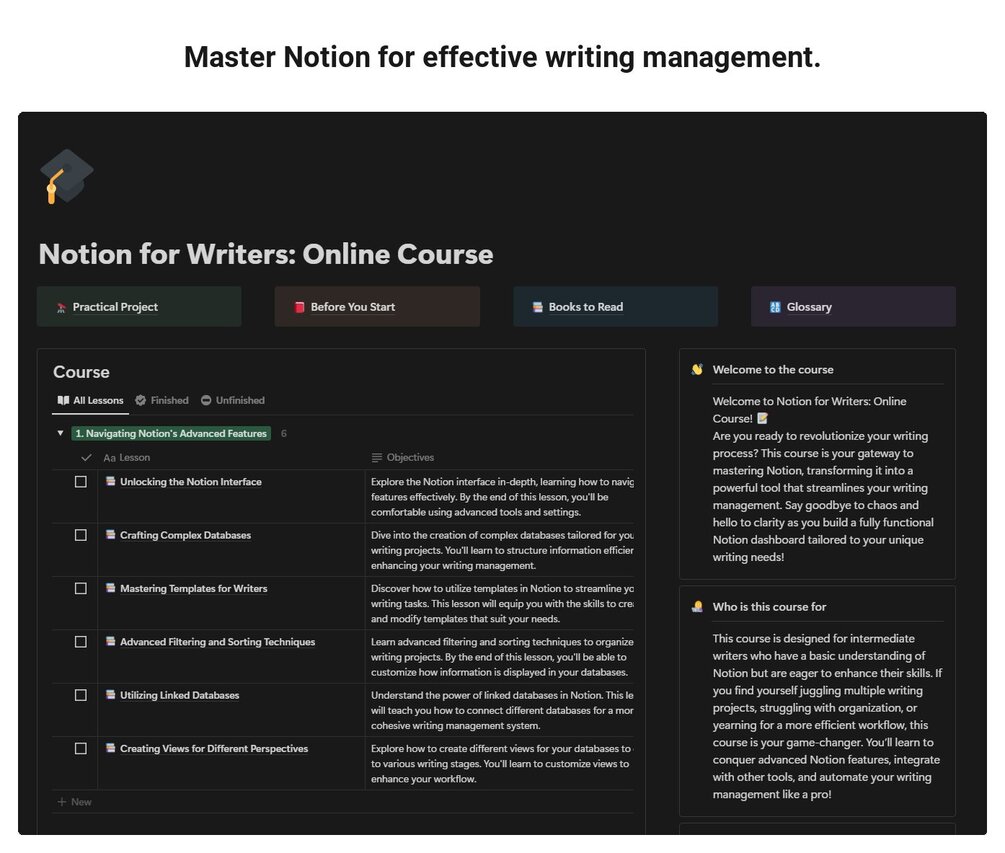Click the Notion for Writers: Online Course title
1005x853 pixels.
266,254
